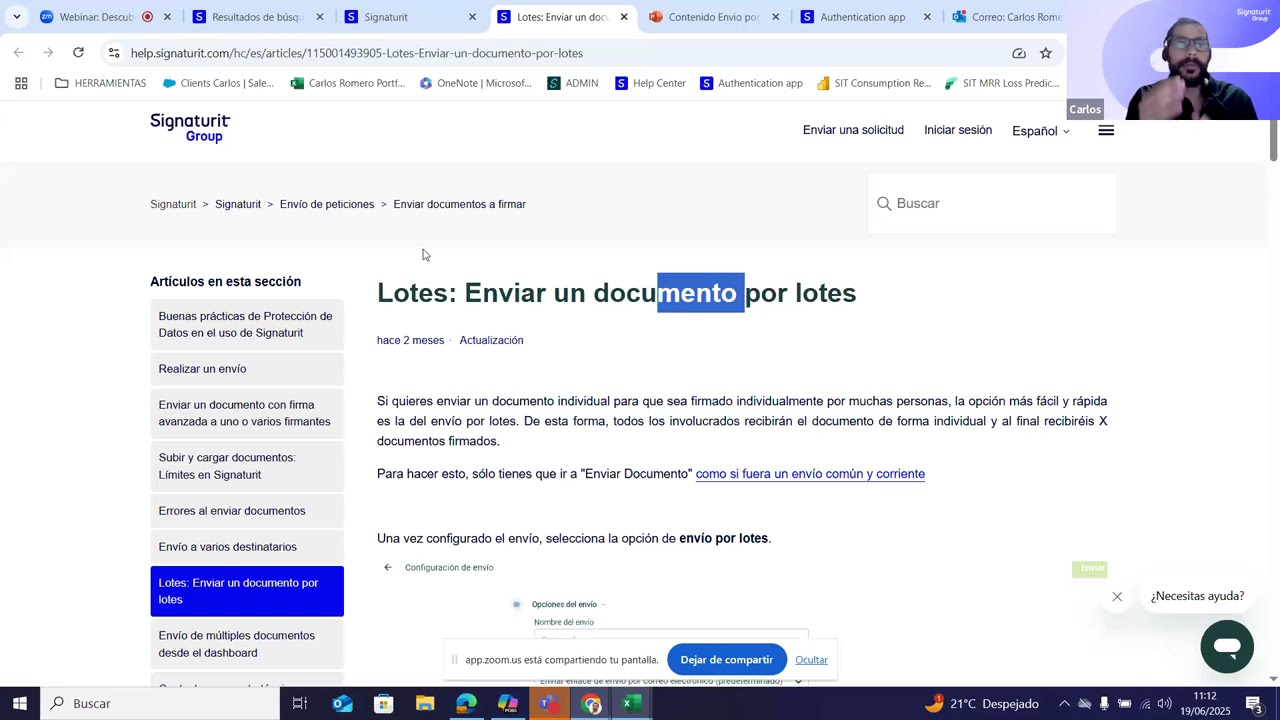Viewport: 1280px width, 720px height.
Task: Open Outlook from the taskbar
Action: 342,703
